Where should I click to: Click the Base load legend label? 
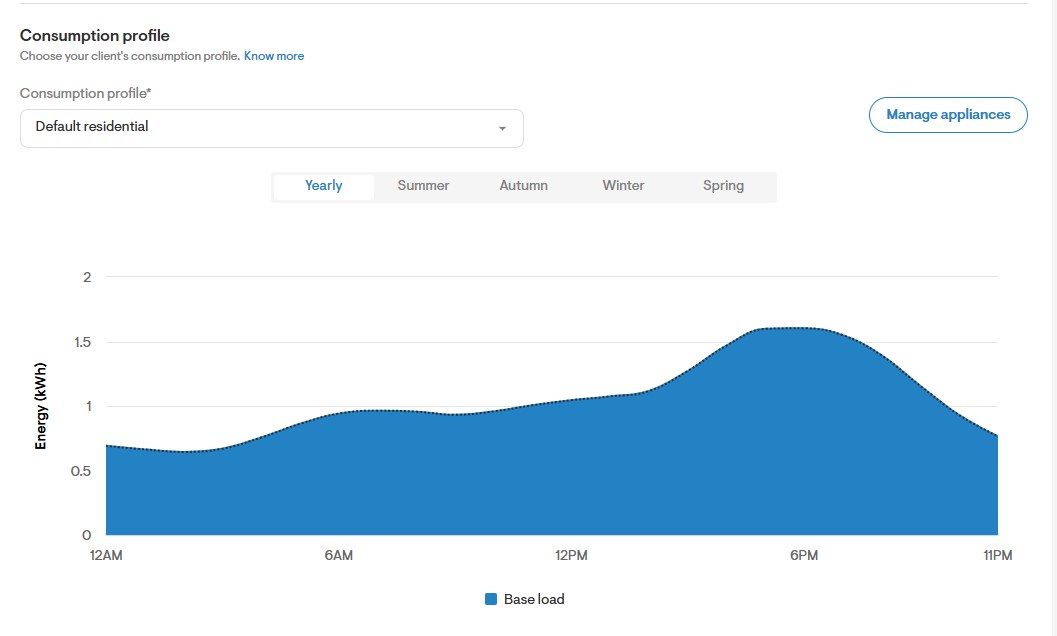[534, 599]
